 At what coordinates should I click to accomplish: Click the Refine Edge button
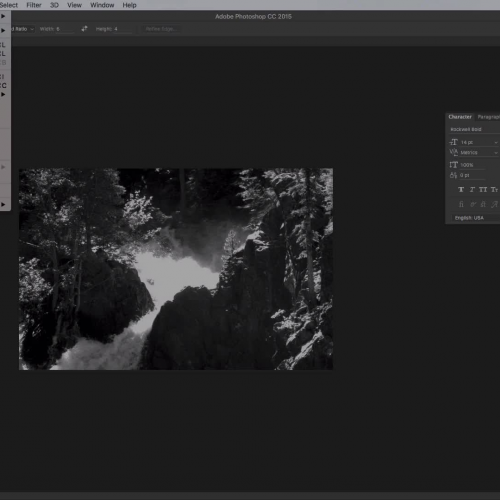pyautogui.click(x=161, y=29)
